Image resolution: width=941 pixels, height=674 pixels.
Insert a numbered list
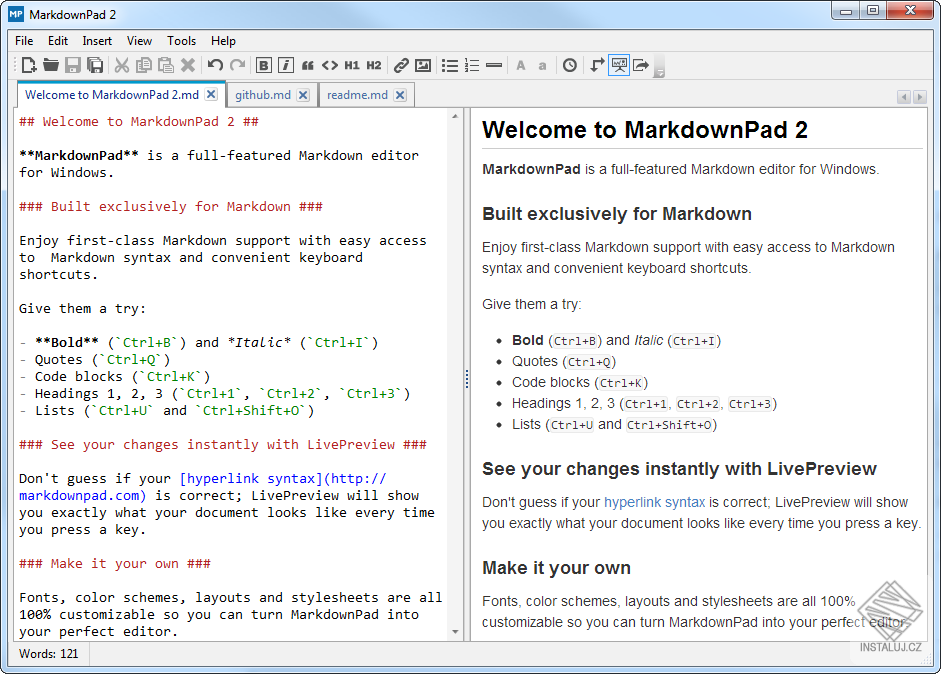click(471, 65)
